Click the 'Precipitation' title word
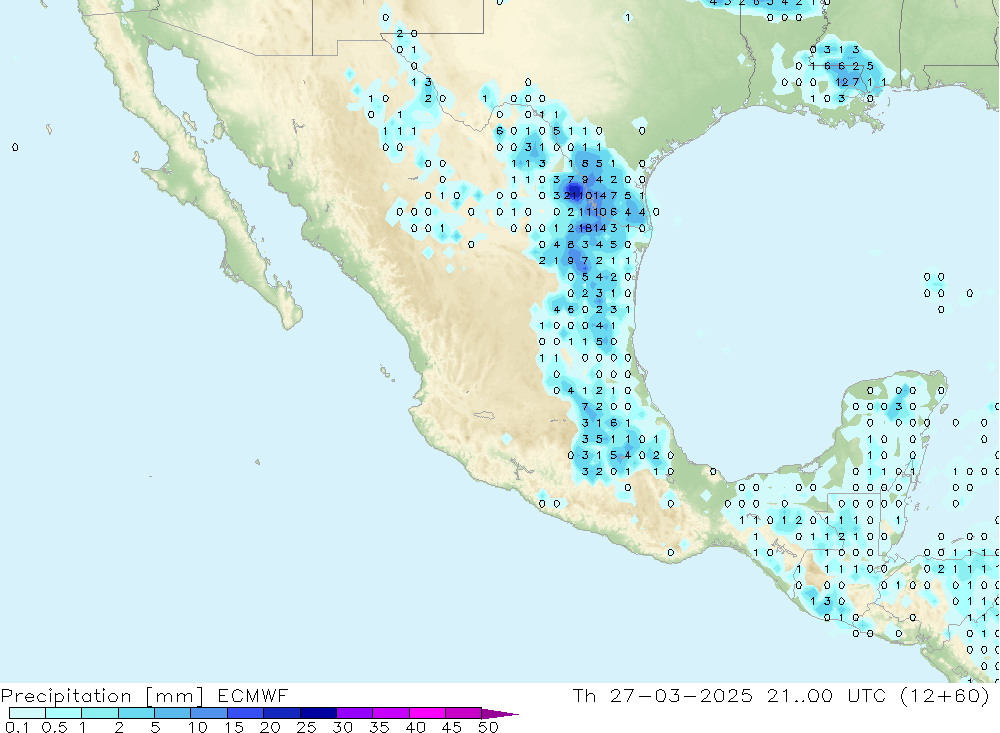Screen dimensions: 1000x733 pos(66,696)
